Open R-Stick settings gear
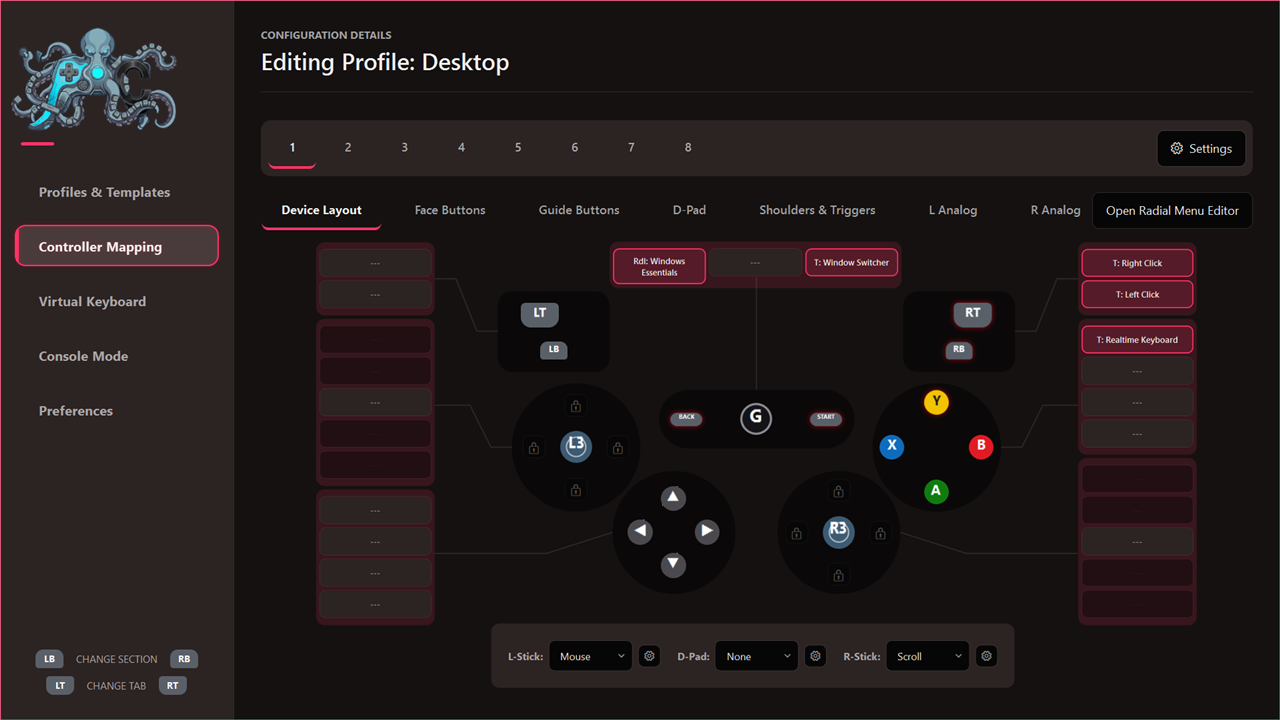The height and width of the screenshot is (720, 1280). coord(987,656)
